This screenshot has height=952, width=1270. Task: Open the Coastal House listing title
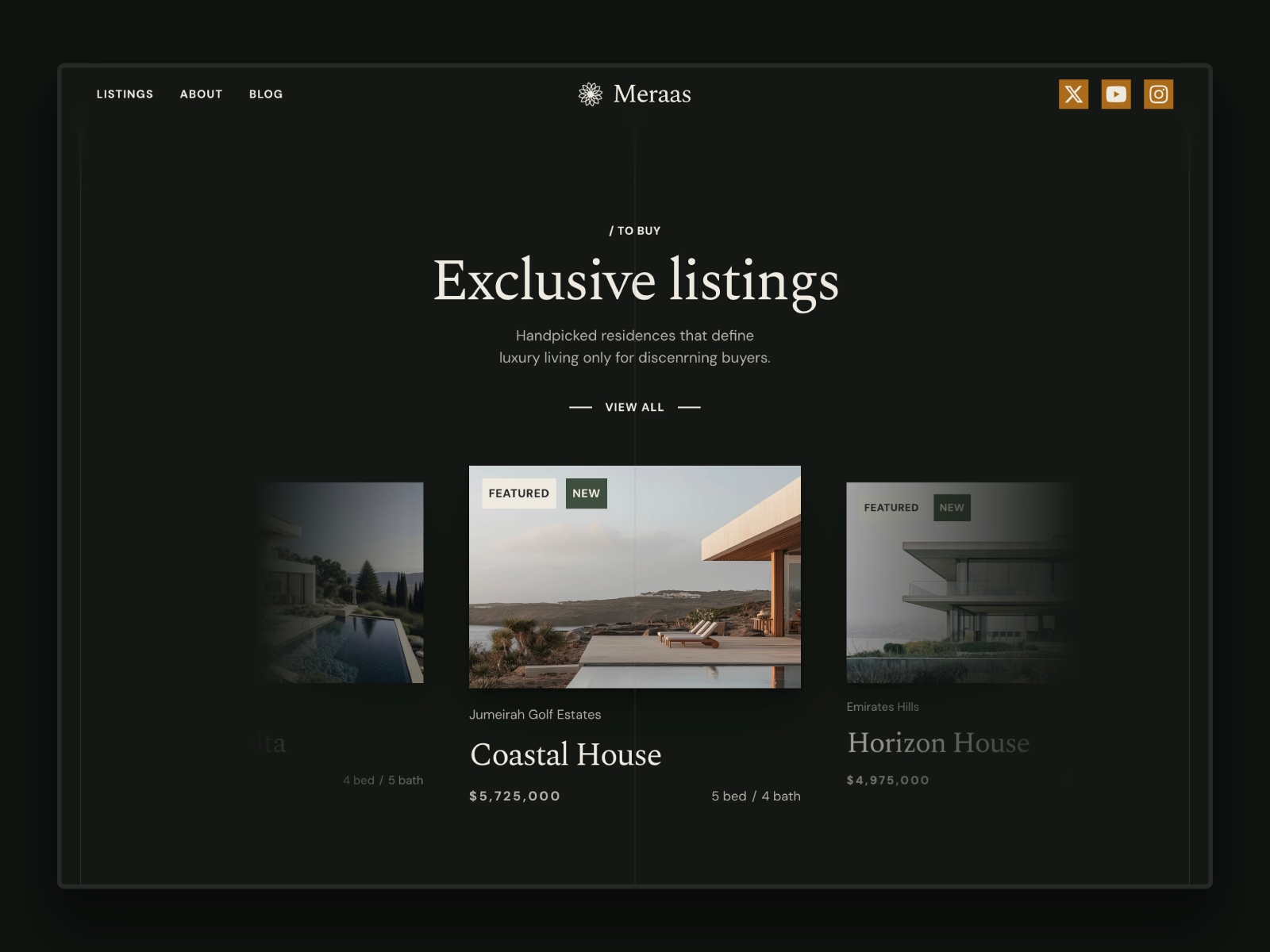pyautogui.click(x=566, y=754)
